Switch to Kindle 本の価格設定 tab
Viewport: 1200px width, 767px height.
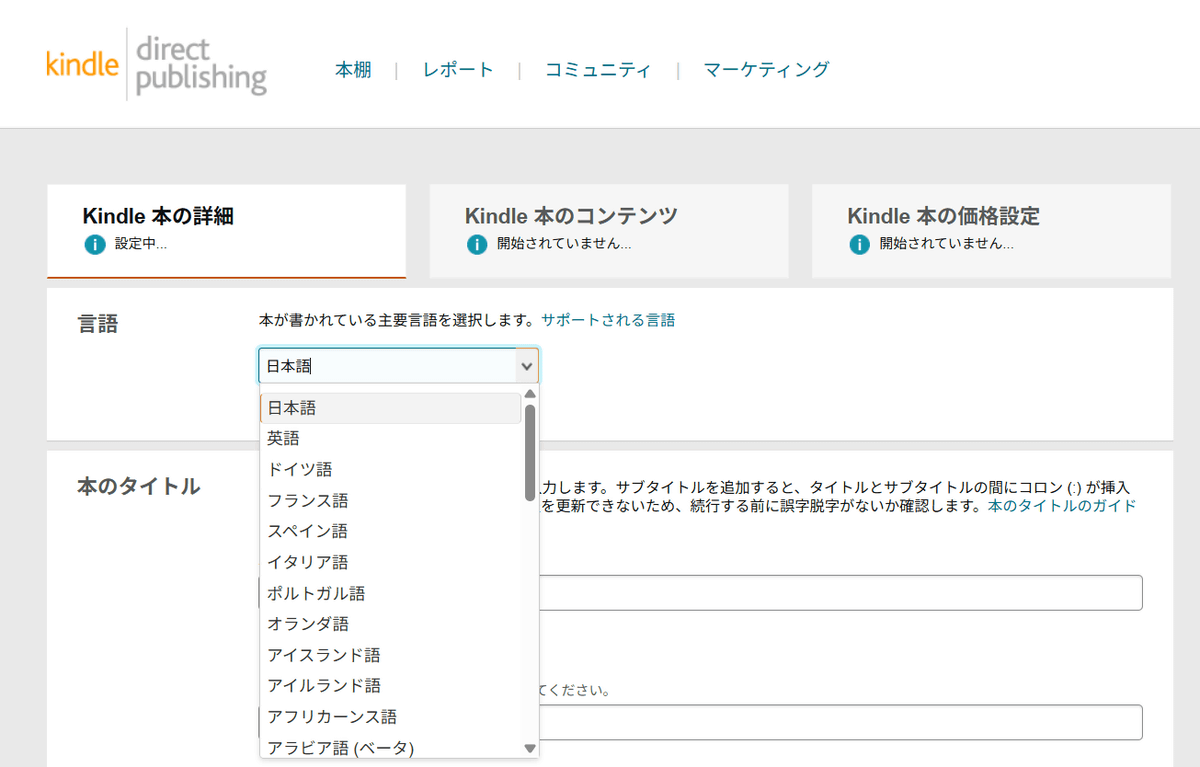[x=991, y=230]
